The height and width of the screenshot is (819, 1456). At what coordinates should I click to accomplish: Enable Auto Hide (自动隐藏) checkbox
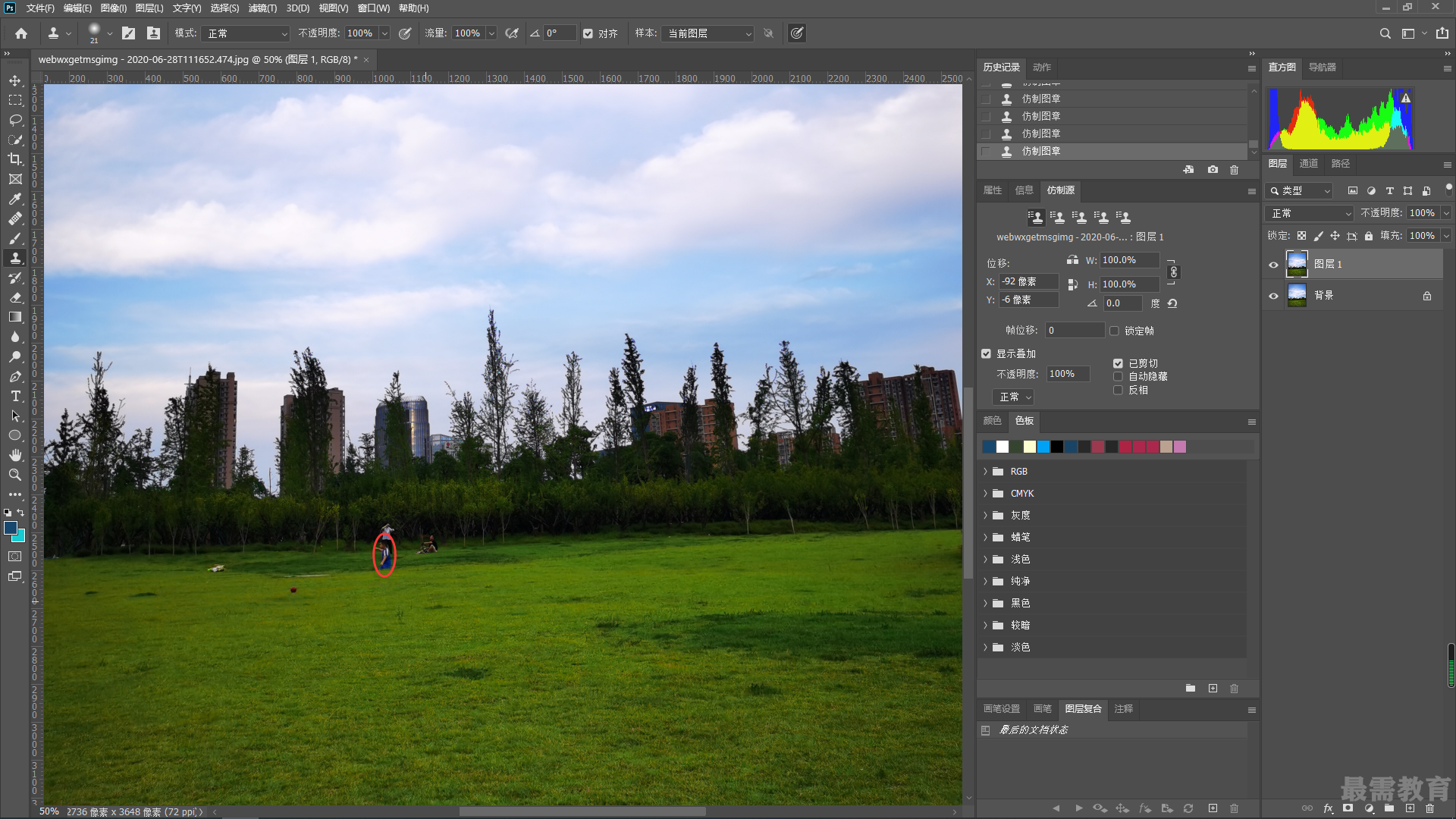coord(1118,377)
